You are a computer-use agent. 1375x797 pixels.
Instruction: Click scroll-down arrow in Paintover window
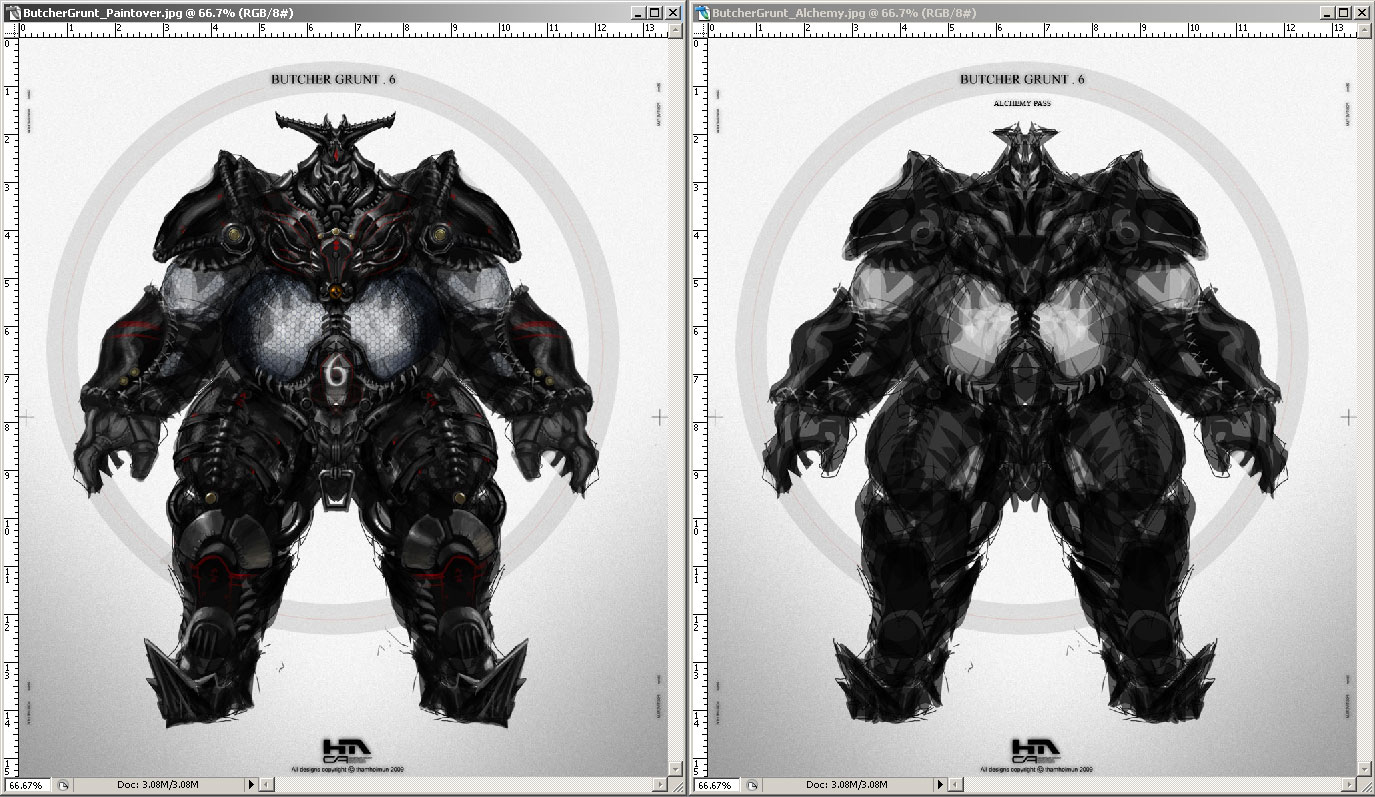[x=675, y=769]
